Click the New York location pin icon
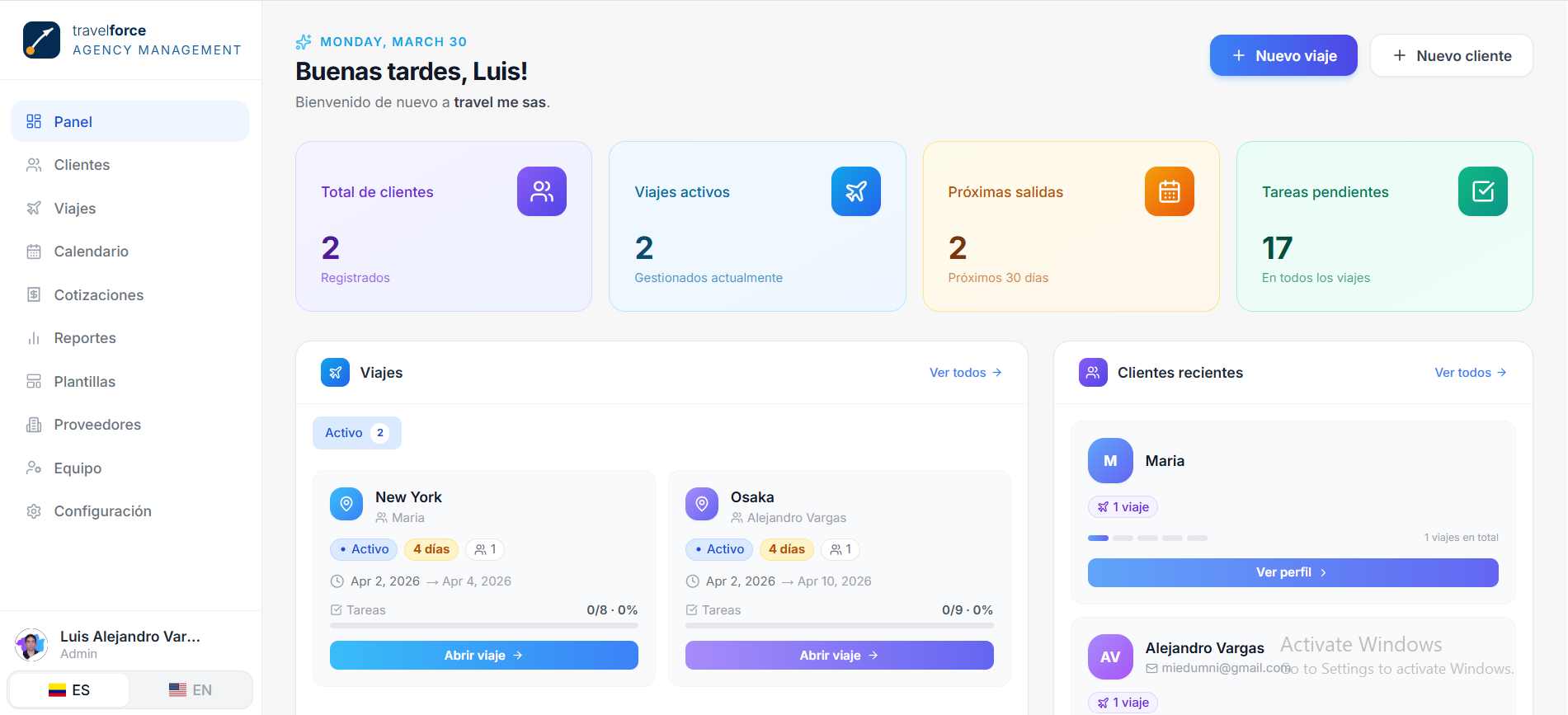1568x715 pixels. click(346, 504)
